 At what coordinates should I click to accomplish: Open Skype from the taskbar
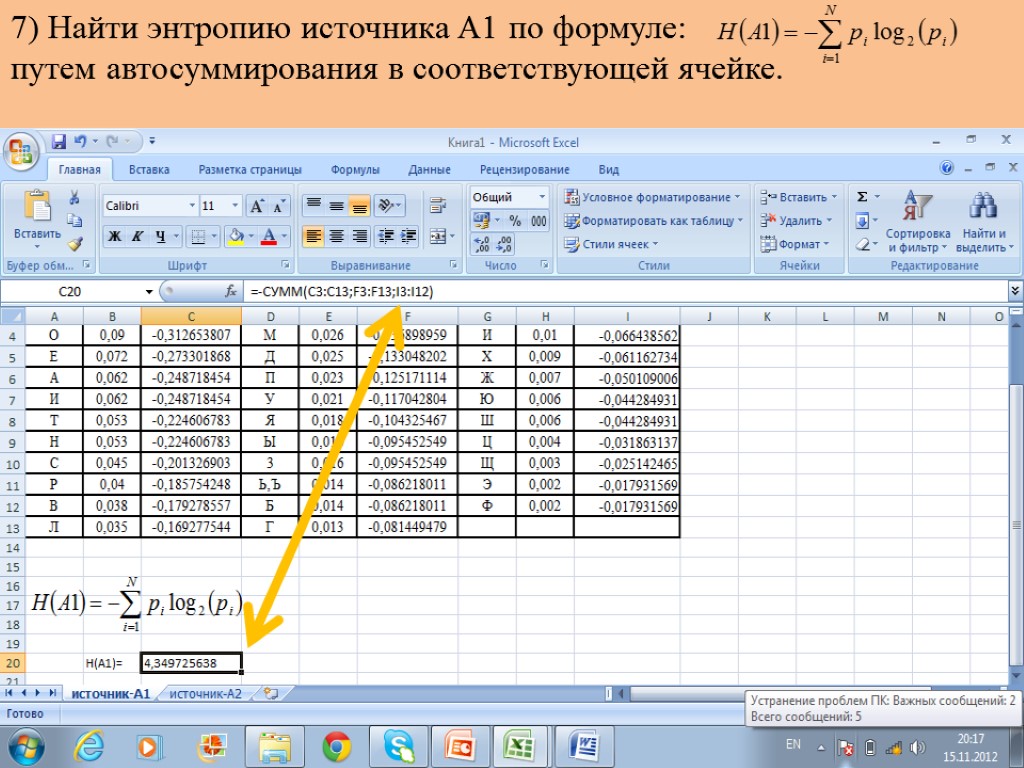click(398, 746)
